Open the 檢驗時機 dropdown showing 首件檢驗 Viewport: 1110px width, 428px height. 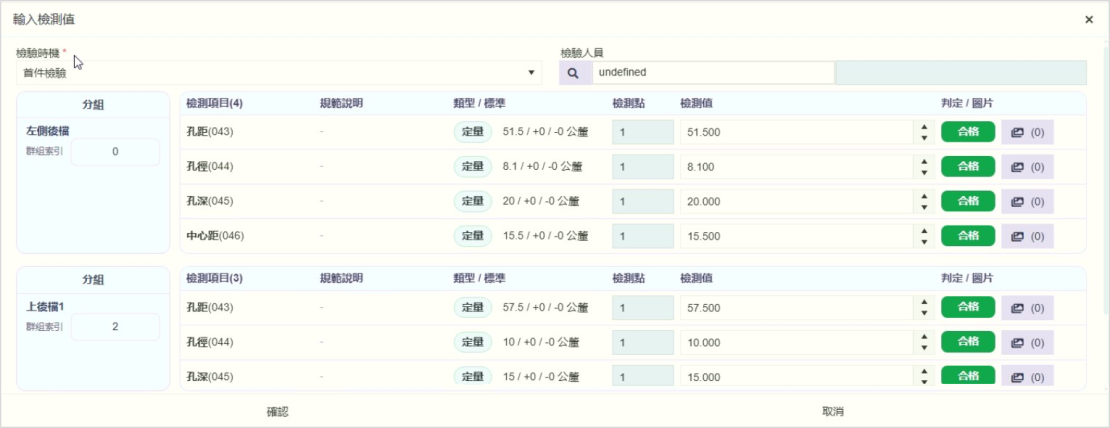point(278,73)
